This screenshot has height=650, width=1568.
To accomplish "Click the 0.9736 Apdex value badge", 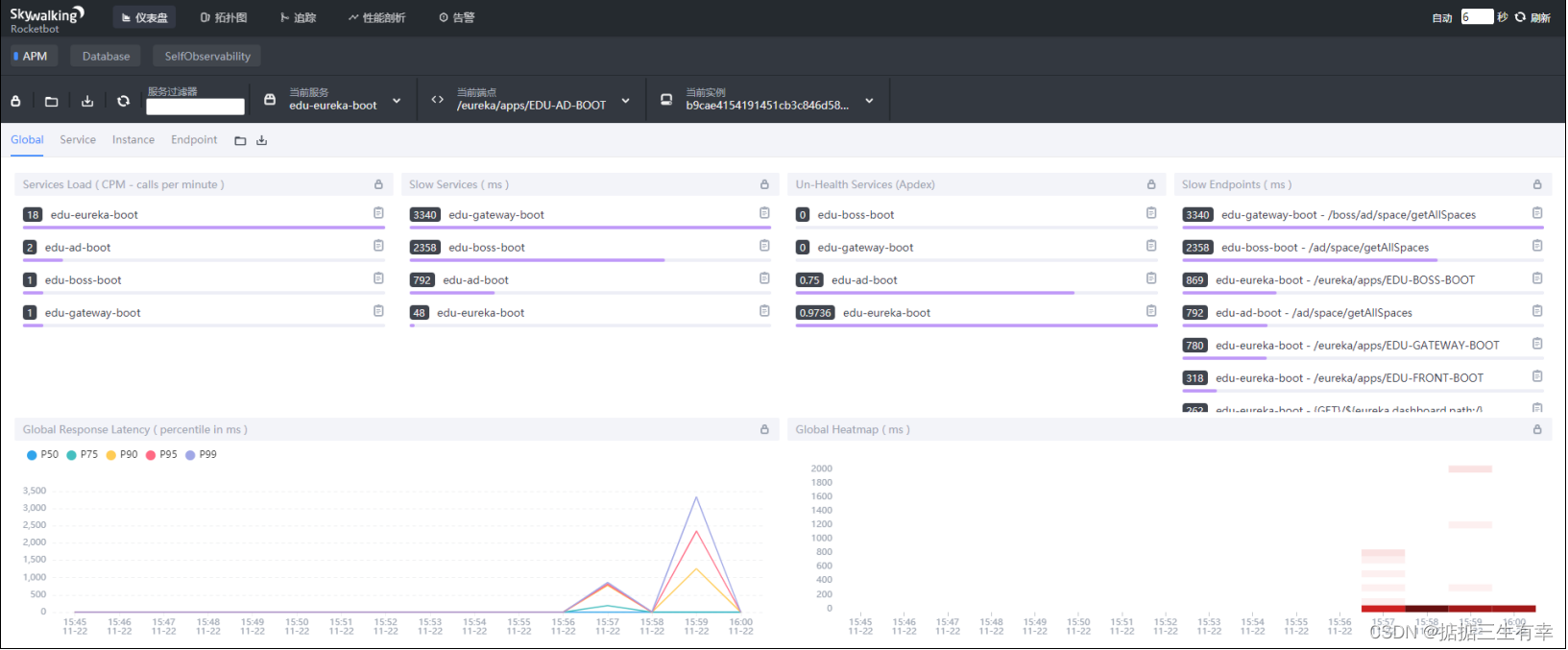I will pos(815,313).
